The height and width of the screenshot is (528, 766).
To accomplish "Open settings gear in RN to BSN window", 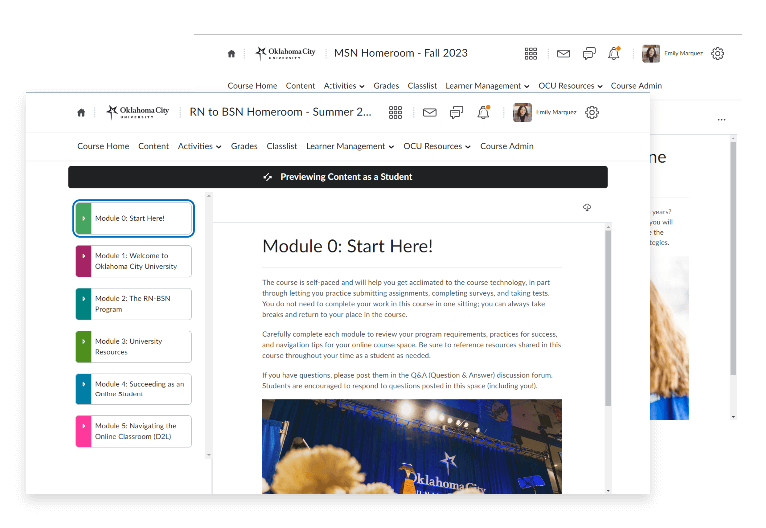I will pyautogui.click(x=592, y=112).
